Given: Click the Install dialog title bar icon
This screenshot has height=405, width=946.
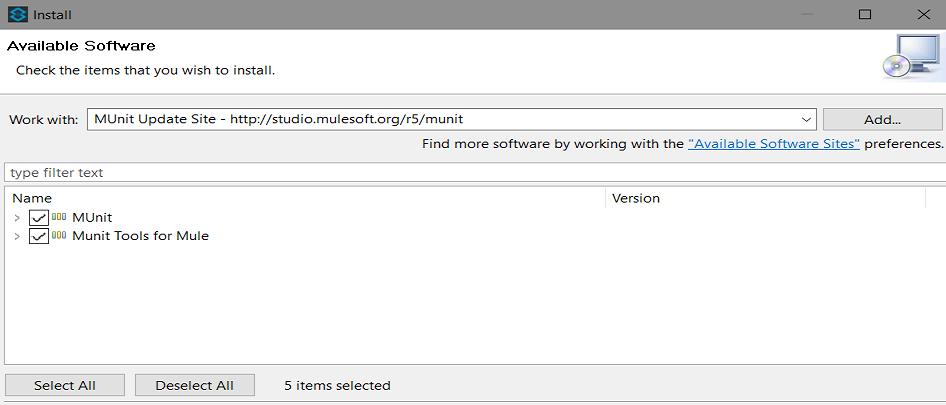Looking at the screenshot, I should 16,15.
